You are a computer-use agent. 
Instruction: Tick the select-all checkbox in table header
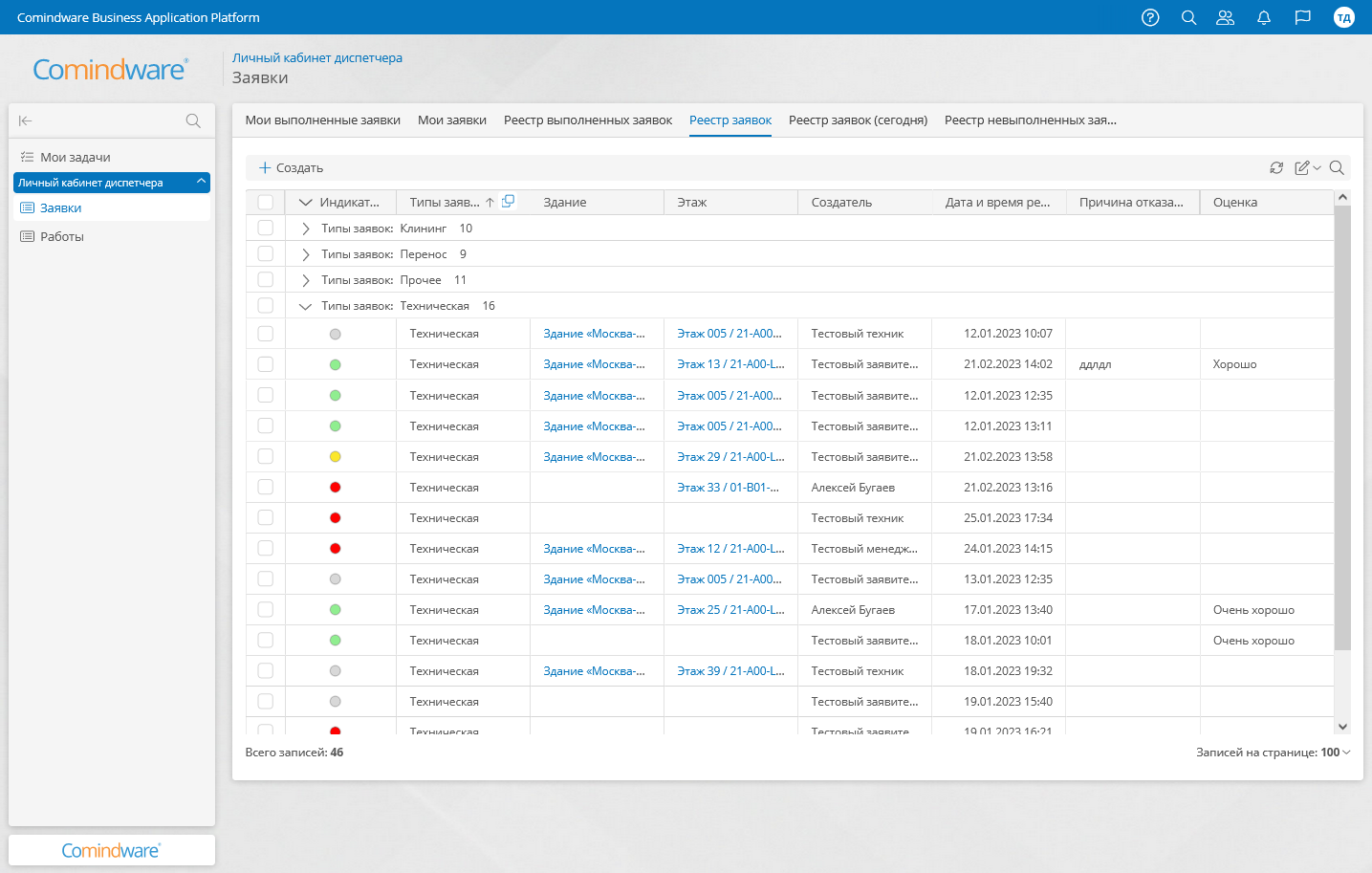coord(266,202)
